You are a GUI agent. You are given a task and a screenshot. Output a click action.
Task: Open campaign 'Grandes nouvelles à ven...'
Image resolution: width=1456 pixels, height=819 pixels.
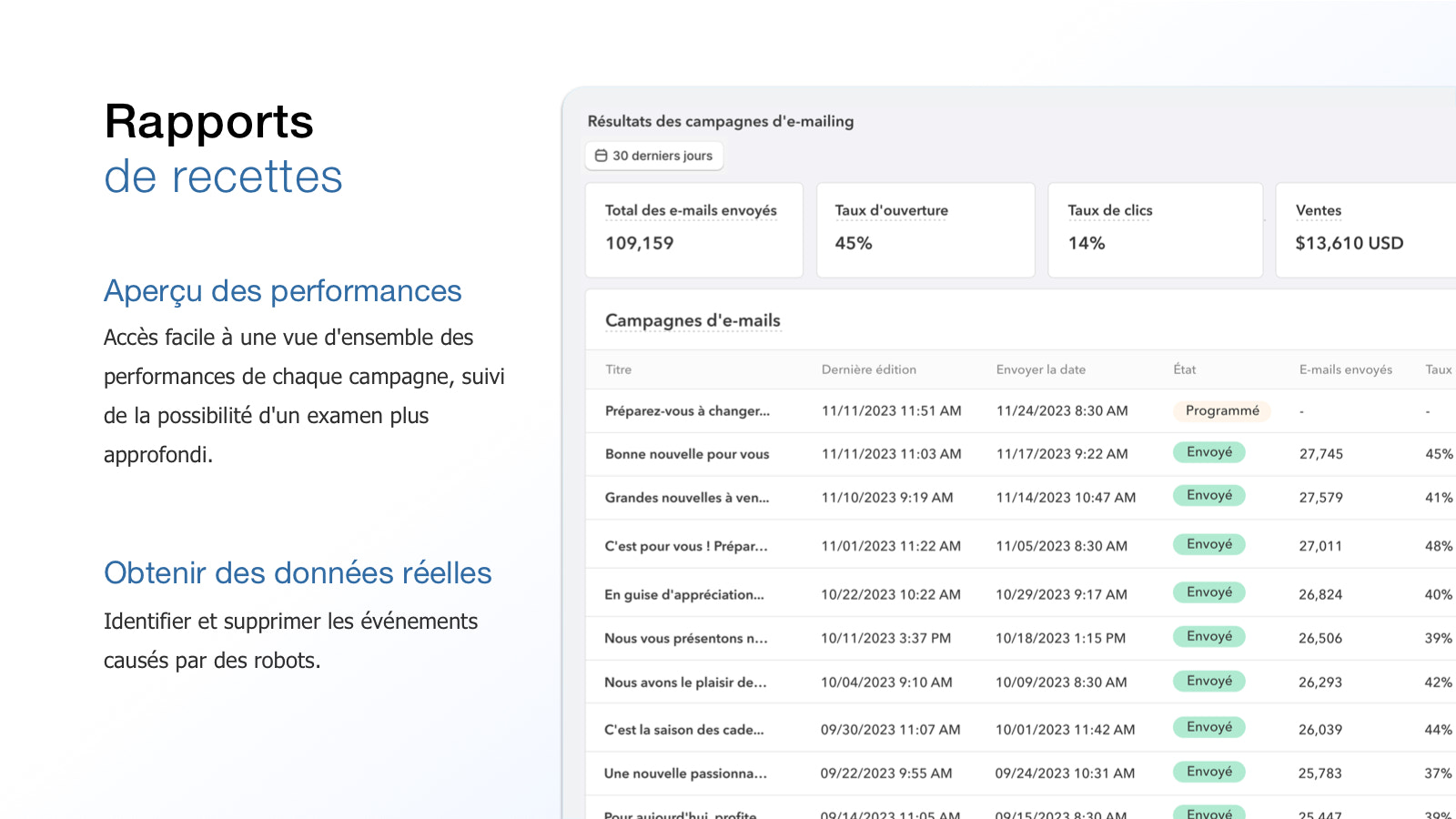pyautogui.click(x=687, y=498)
